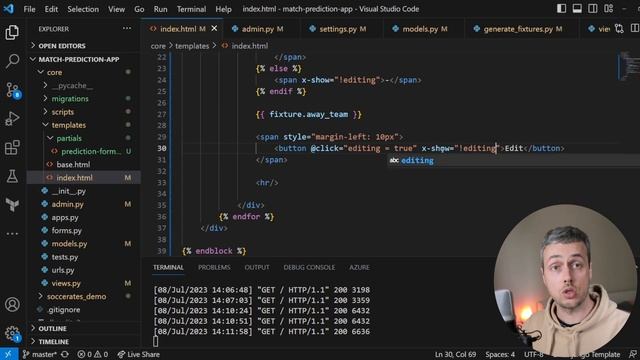The height and width of the screenshot is (360, 640).
Task: Collapse the partials folder
Action: [x=84, y=138]
